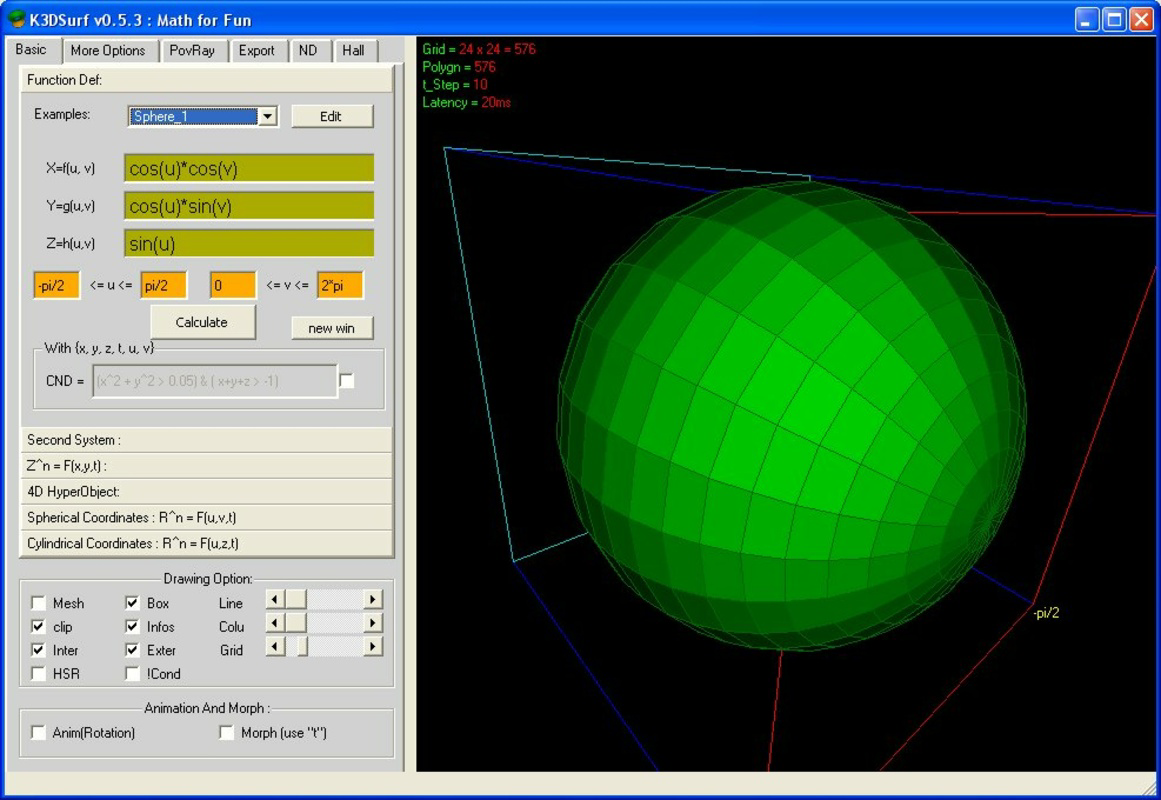Enable the Mesh checkbox
The width and height of the screenshot is (1161, 800).
pyautogui.click(x=39, y=603)
